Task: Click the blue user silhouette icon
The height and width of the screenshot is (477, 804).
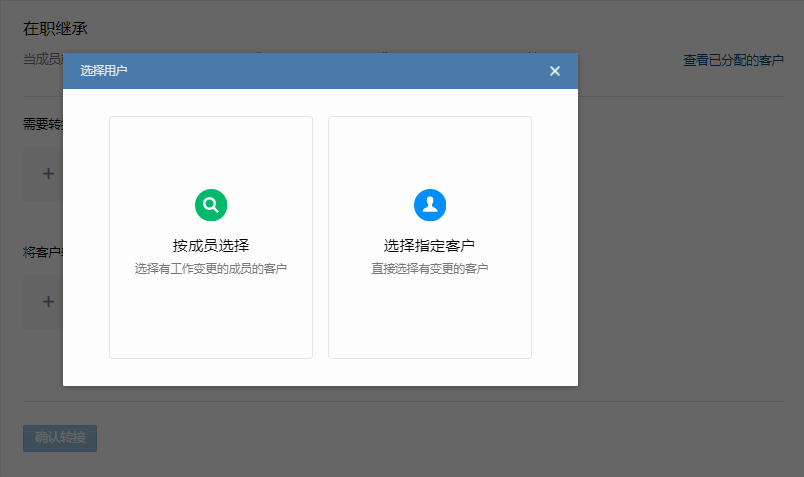Action: click(x=429, y=205)
